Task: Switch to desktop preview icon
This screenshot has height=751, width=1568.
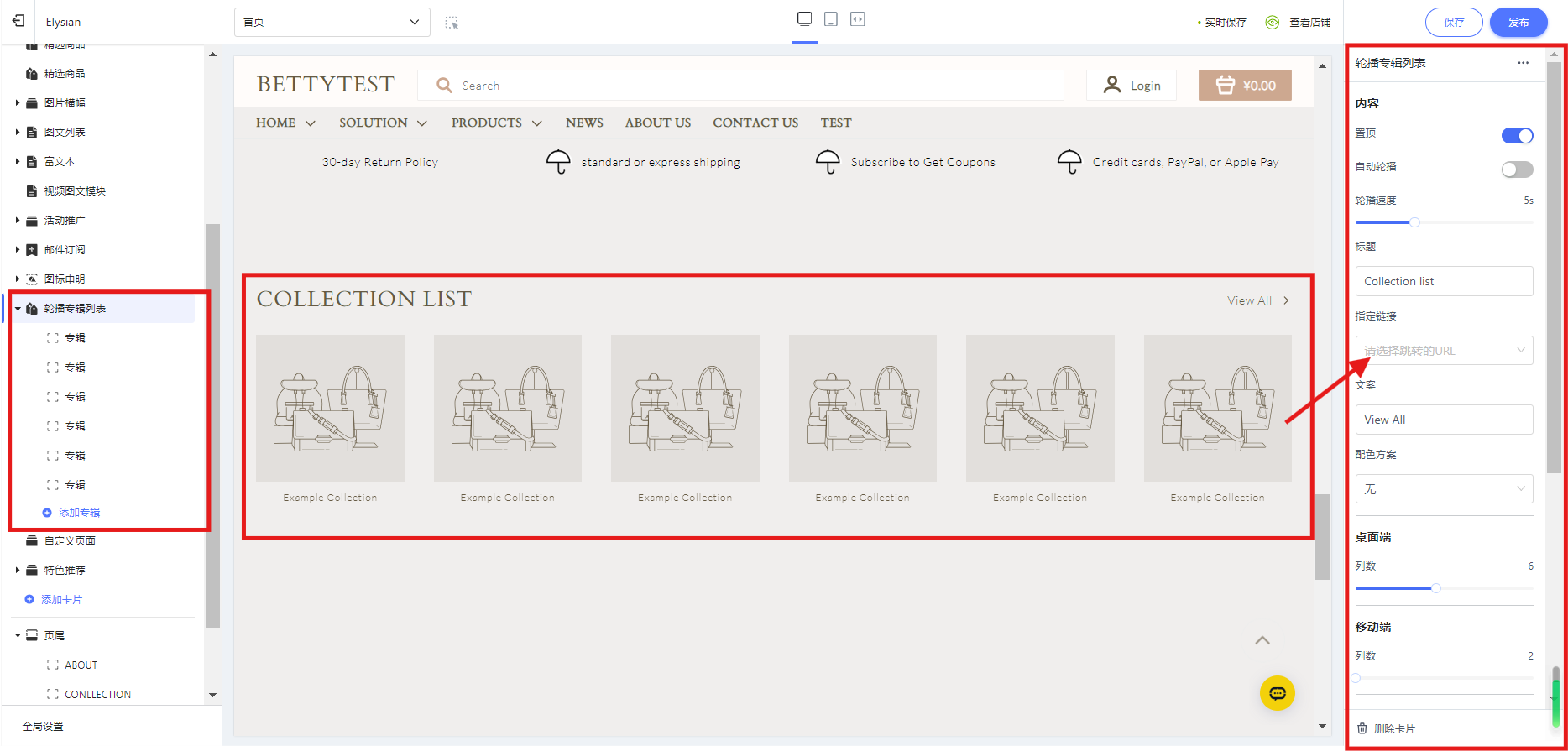Action: 804,19
